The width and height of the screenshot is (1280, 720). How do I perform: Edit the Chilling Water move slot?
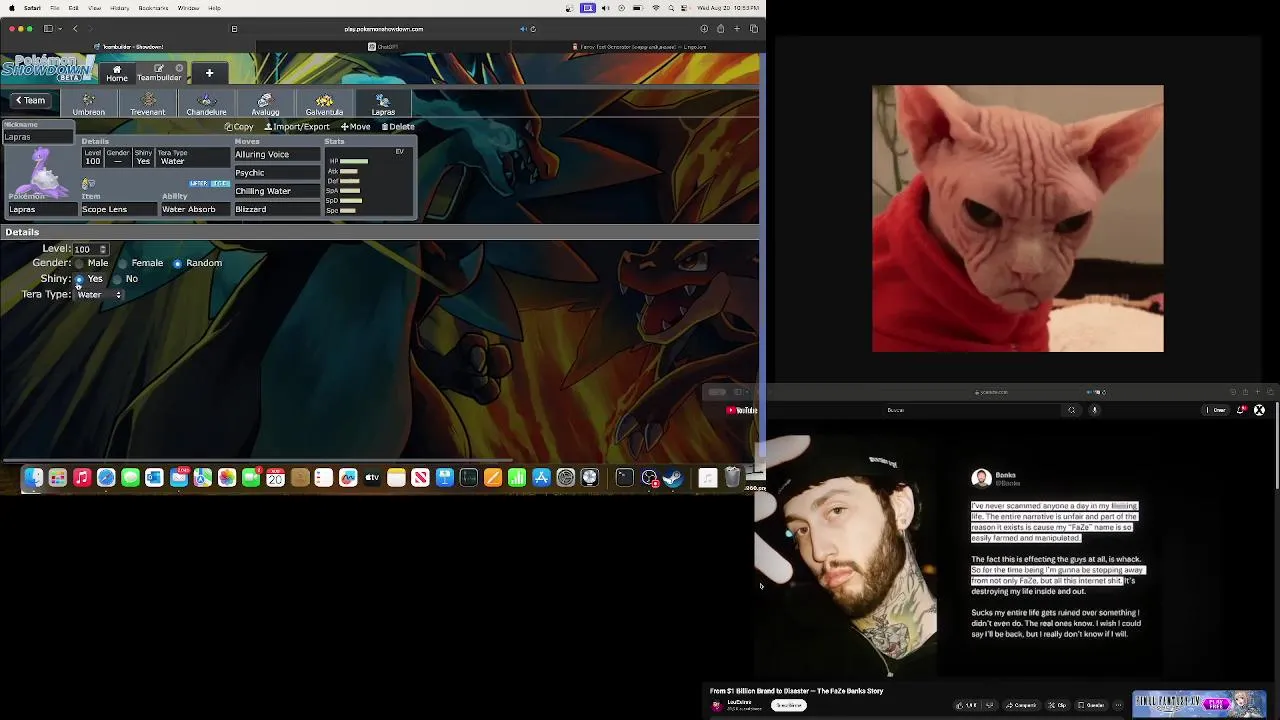[x=277, y=191]
